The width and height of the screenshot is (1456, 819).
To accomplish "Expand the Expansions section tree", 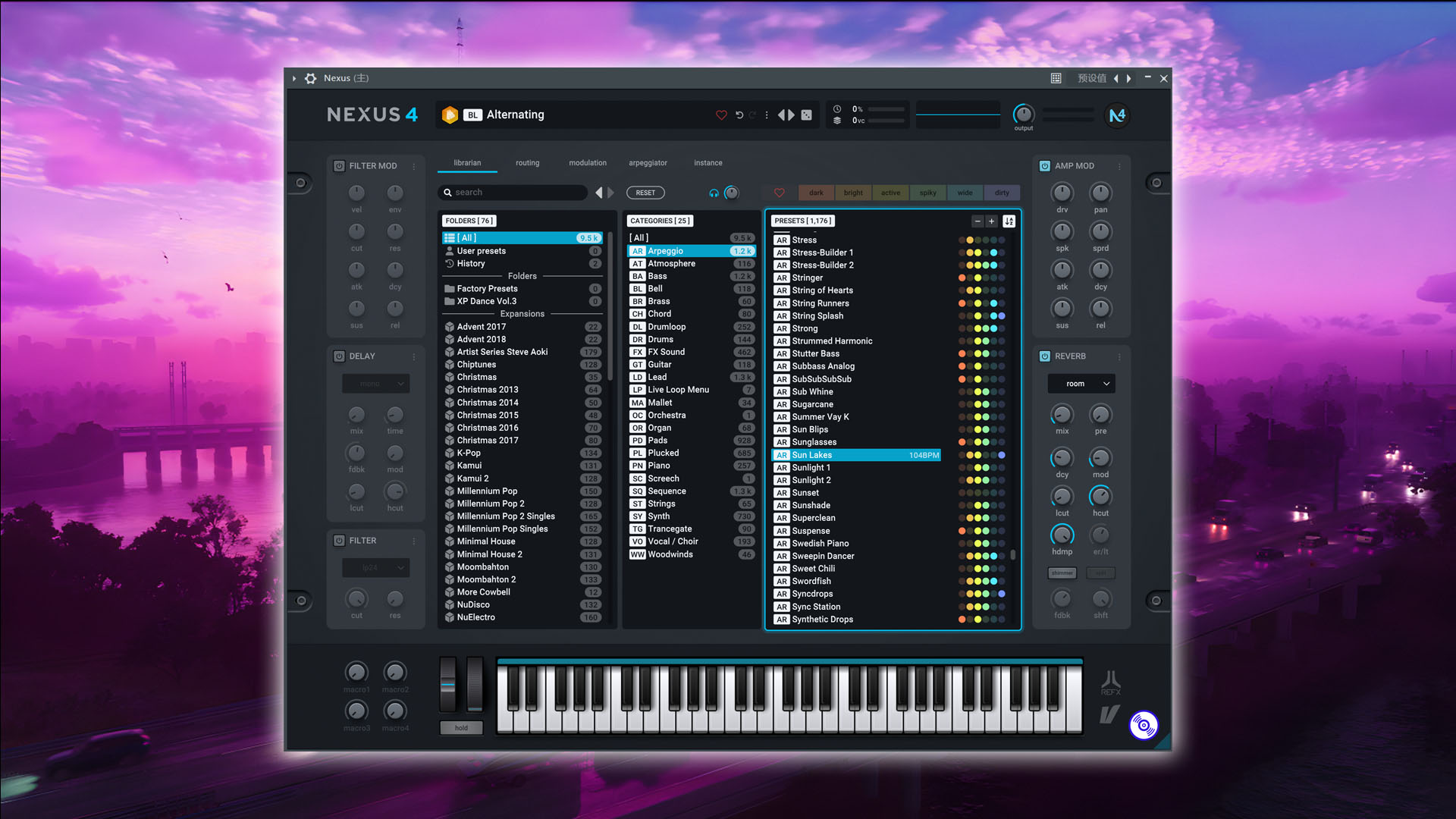I will pyautogui.click(x=522, y=313).
